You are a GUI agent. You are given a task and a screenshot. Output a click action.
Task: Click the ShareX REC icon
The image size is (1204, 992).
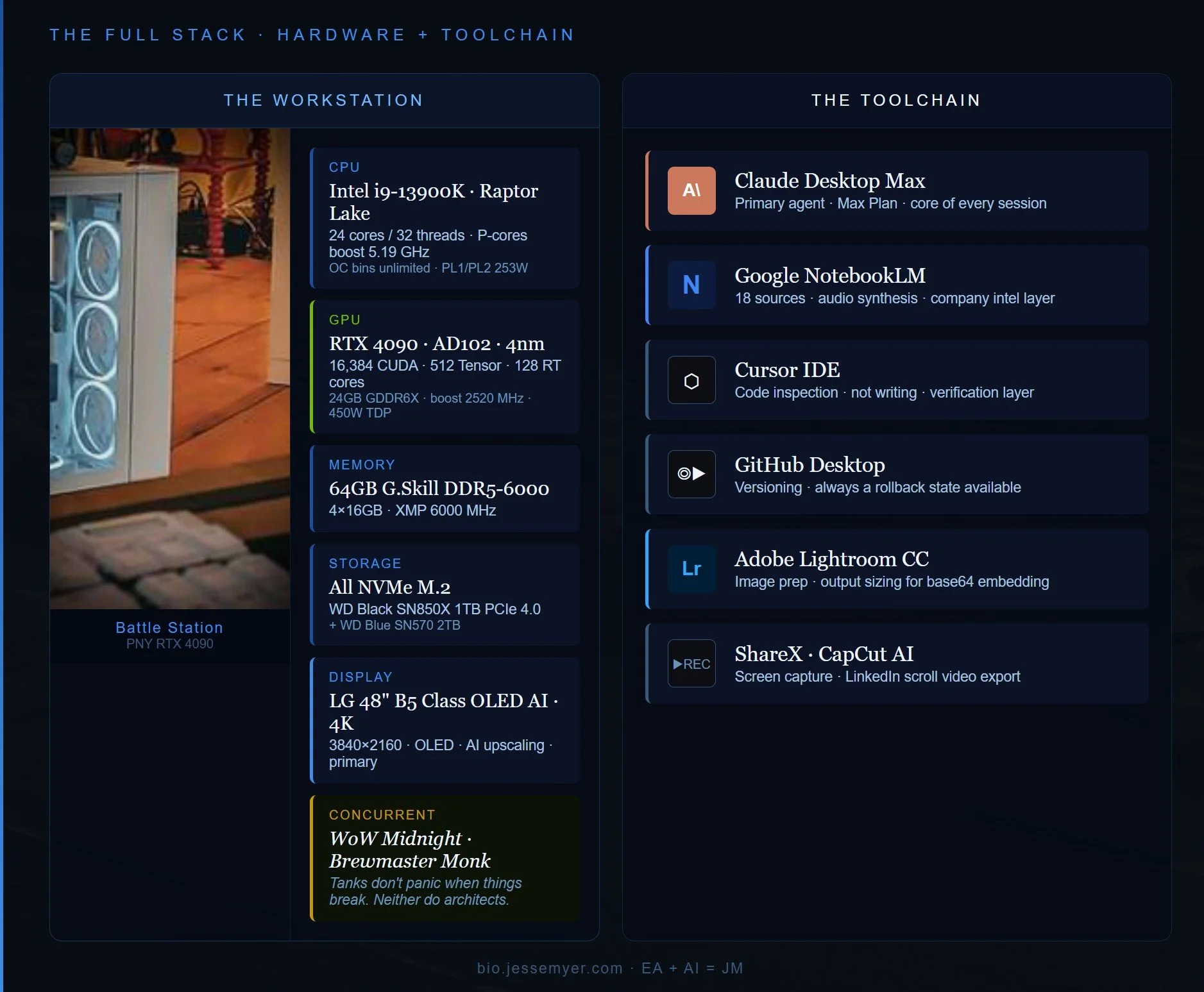coord(691,664)
